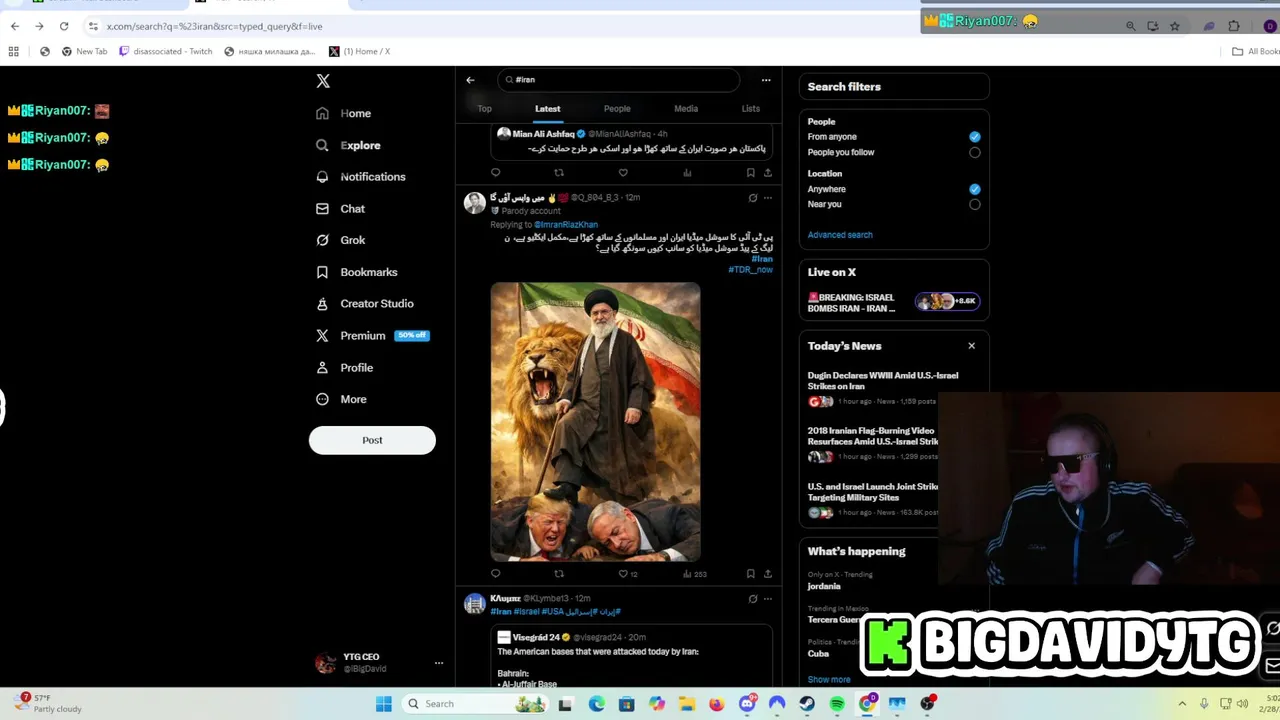Show hidden system tray icons
Viewport: 1280px width, 720px height.
pyautogui.click(x=1182, y=704)
